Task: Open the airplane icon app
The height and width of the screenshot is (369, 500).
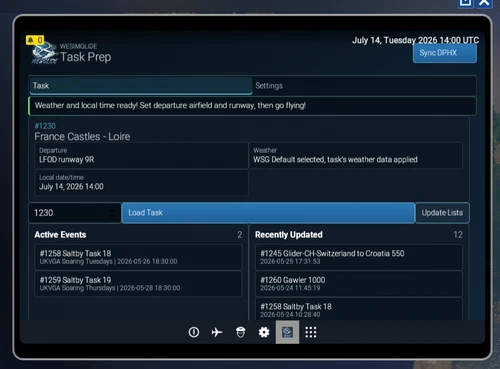Action: [x=217, y=332]
